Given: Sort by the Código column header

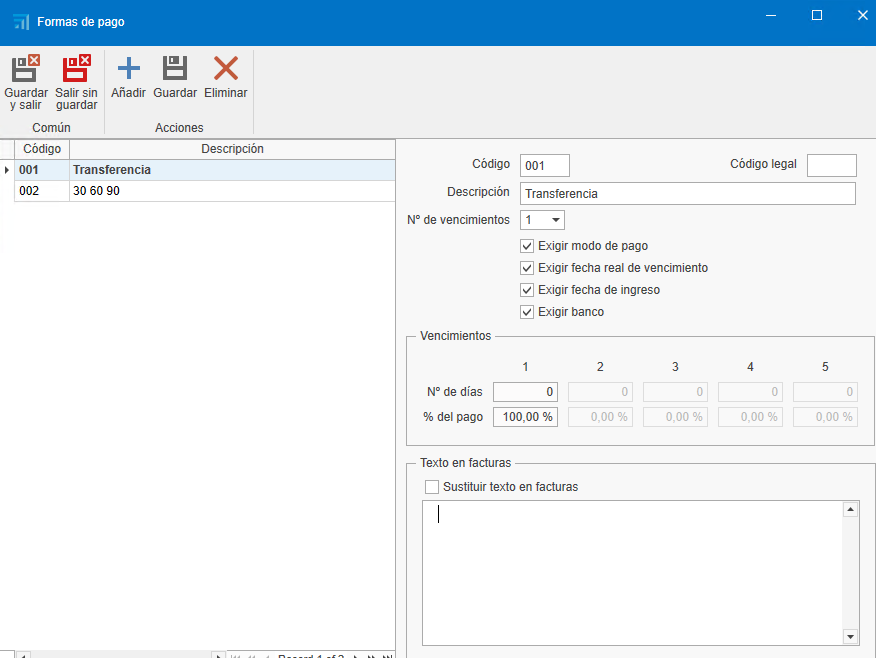Looking at the screenshot, I should [x=42, y=149].
